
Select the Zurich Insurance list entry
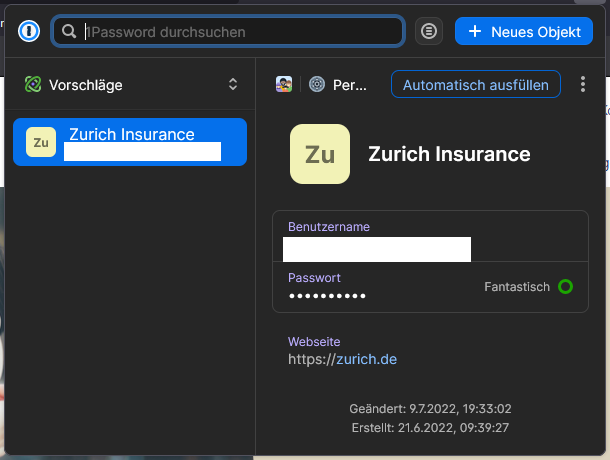coord(130,142)
